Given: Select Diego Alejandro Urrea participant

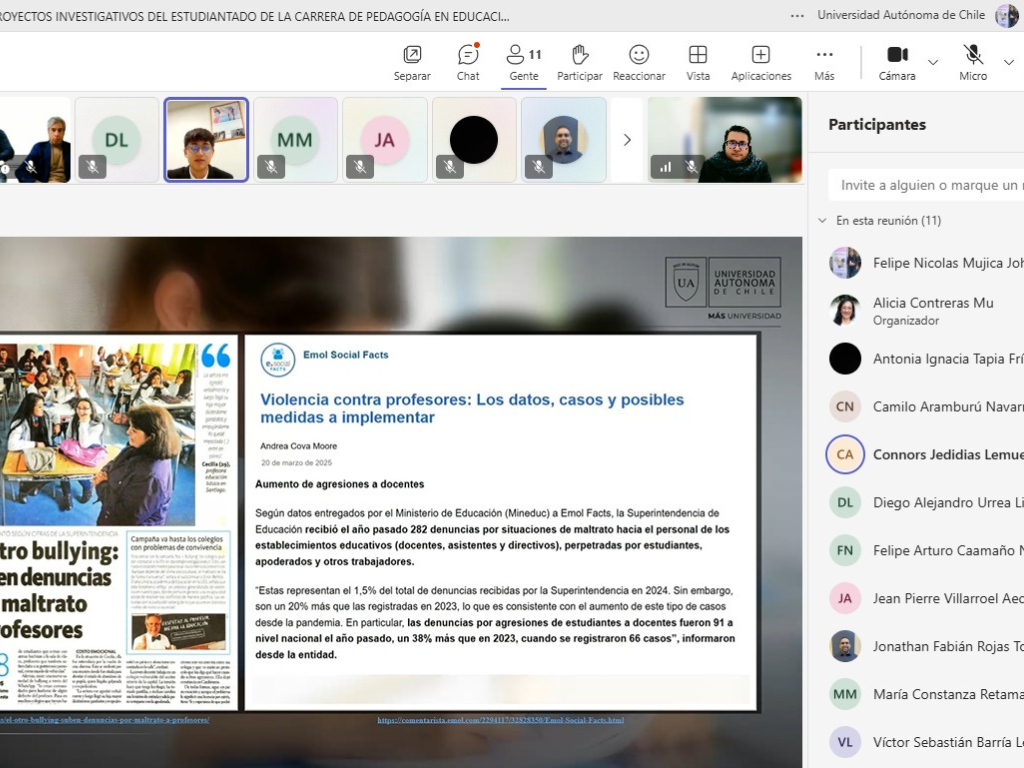Looking at the screenshot, I should [x=926, y=502].
